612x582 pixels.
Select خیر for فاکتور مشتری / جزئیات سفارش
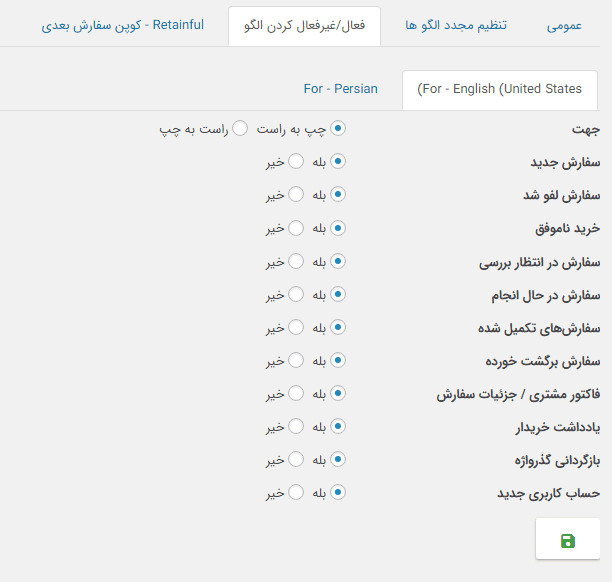point(296,393)
